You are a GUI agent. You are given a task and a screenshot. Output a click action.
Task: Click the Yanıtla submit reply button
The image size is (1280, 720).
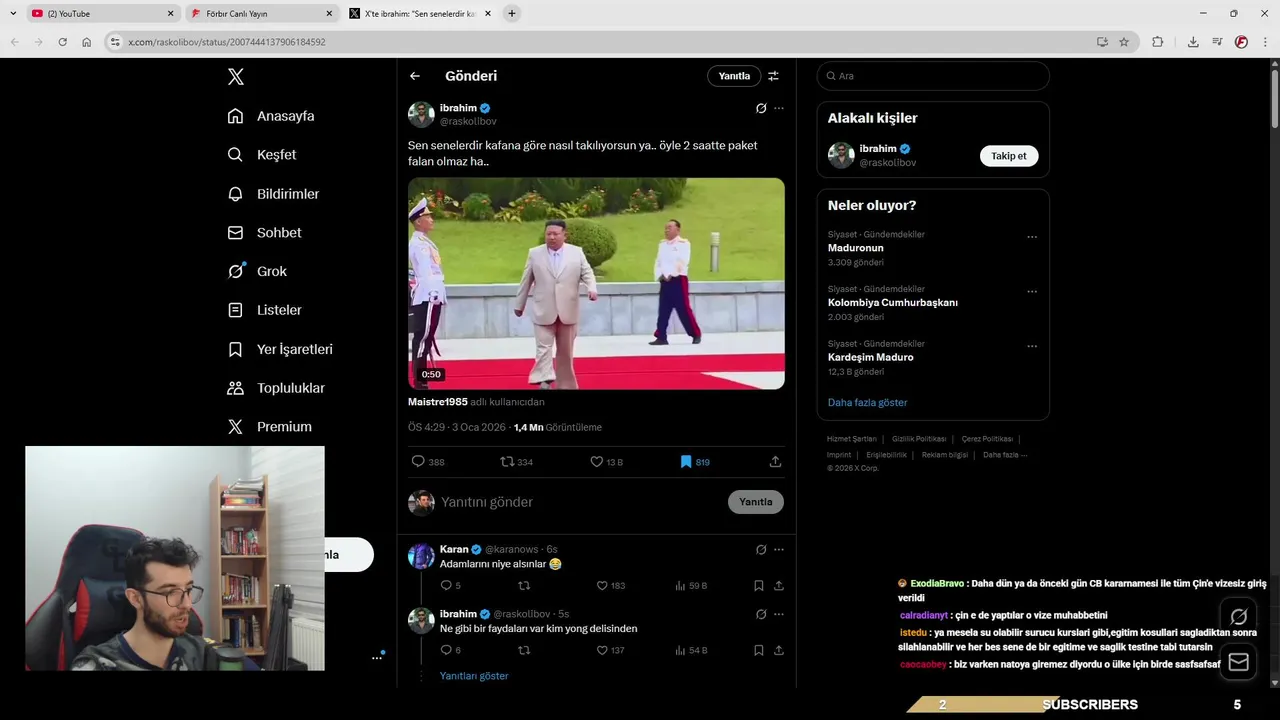click(756, 502)
